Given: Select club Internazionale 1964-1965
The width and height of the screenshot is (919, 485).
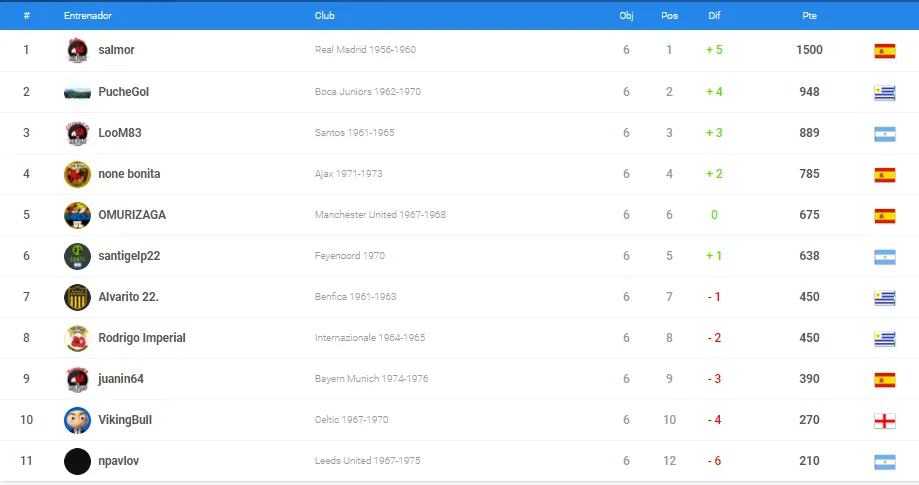Looking at the screenshot, I should tap(370, 338).
